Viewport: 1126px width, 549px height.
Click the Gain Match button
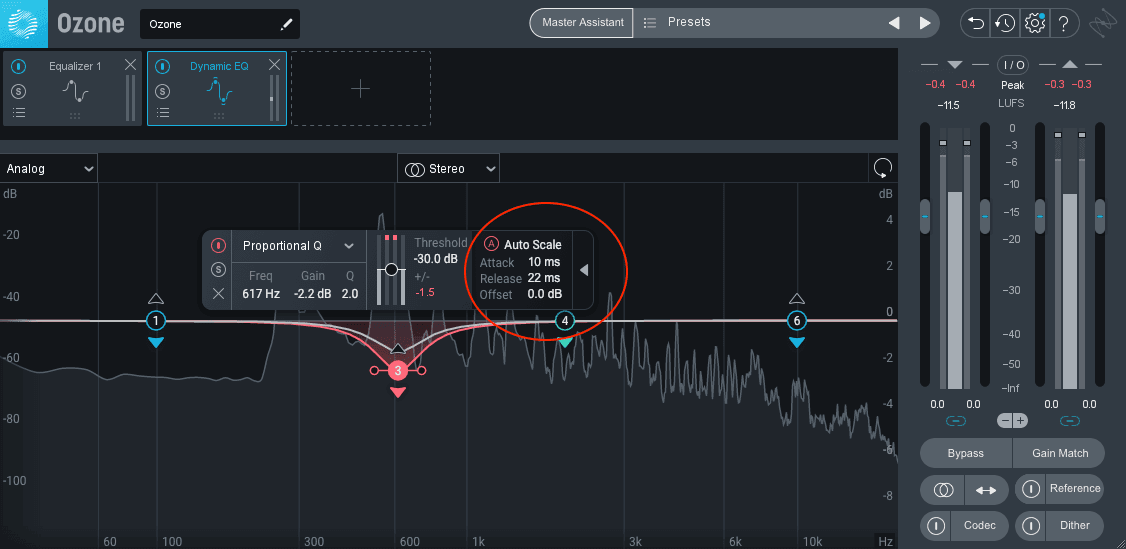[1059, 453]
